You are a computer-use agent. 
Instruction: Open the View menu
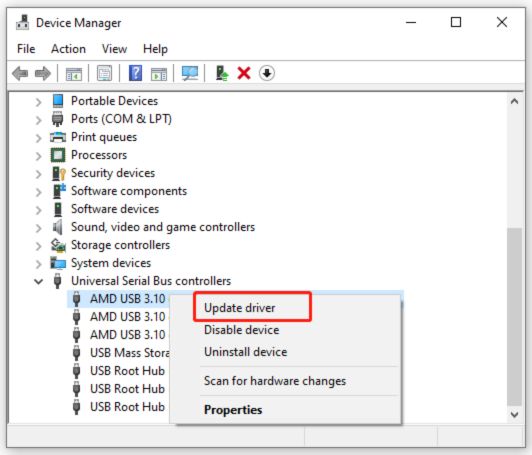(x=114, y=49)
